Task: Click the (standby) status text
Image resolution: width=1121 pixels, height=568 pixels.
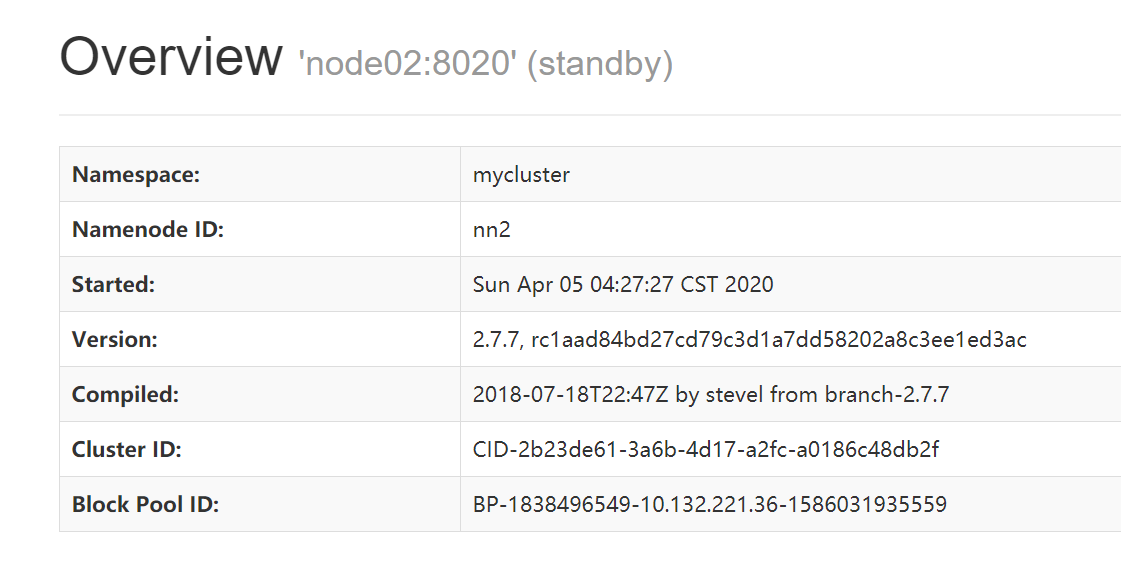Action: coord(599,64)
